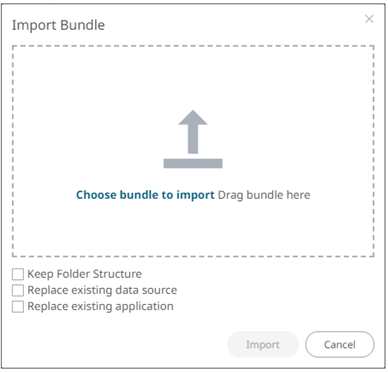
Task: Click the Drag bundle here text
Action: tap(264, 195)
